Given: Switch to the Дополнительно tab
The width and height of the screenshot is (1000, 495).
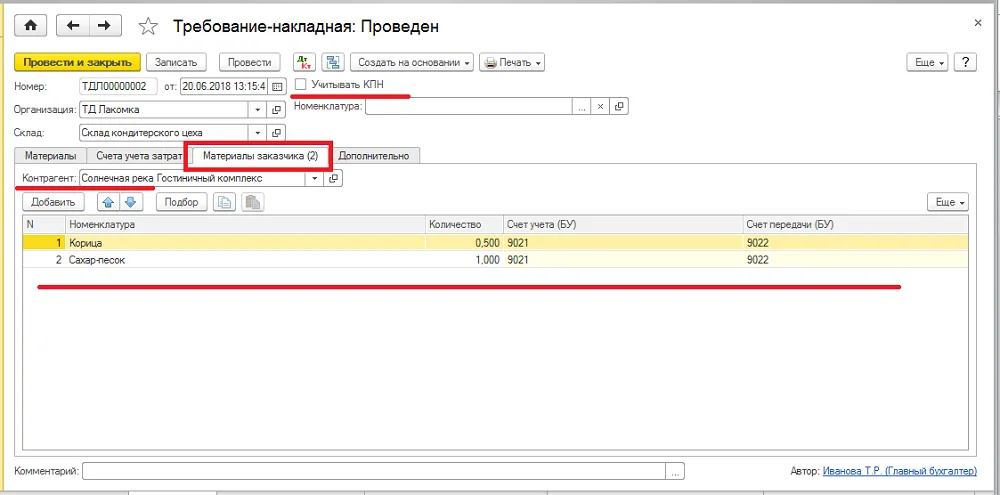Looking at the screenshot, I should pyautogui.click(x=374, y=156).
